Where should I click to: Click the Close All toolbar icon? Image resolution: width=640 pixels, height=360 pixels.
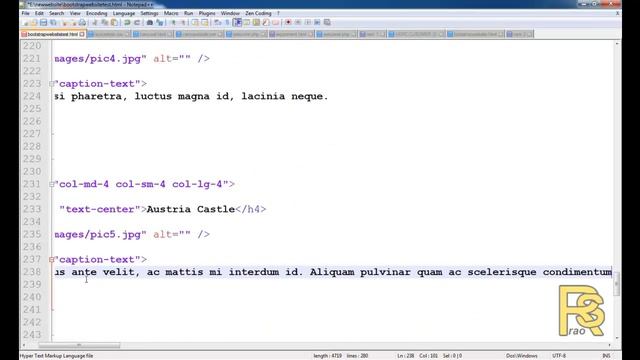73,22
